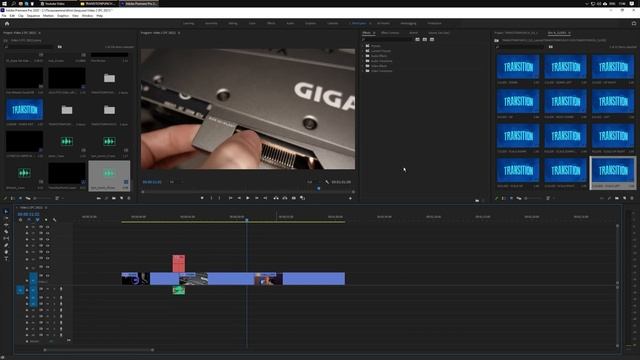Viewport: 640px width, 360px height.
Task: Click New Bin icon in Project panel footer
Action: coord(114,198)
